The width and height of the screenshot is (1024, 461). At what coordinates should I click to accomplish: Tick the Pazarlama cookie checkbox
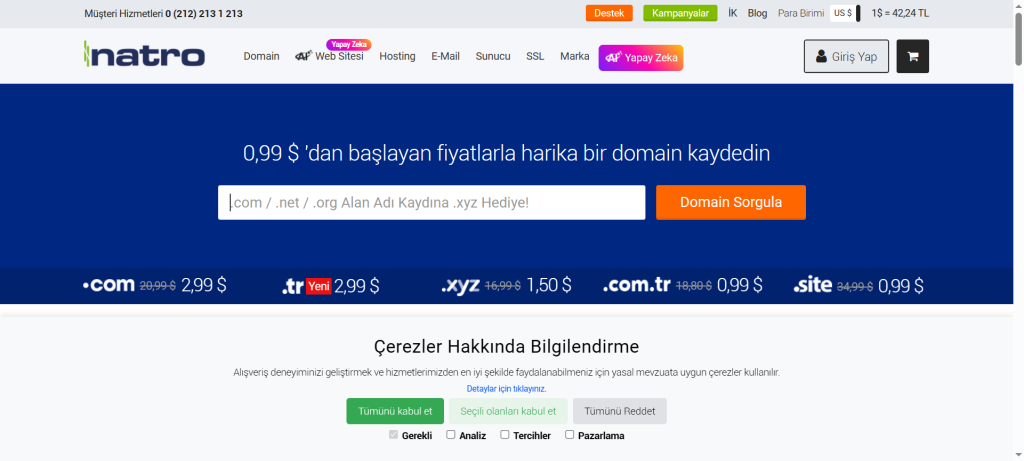[x=570, y=435]
